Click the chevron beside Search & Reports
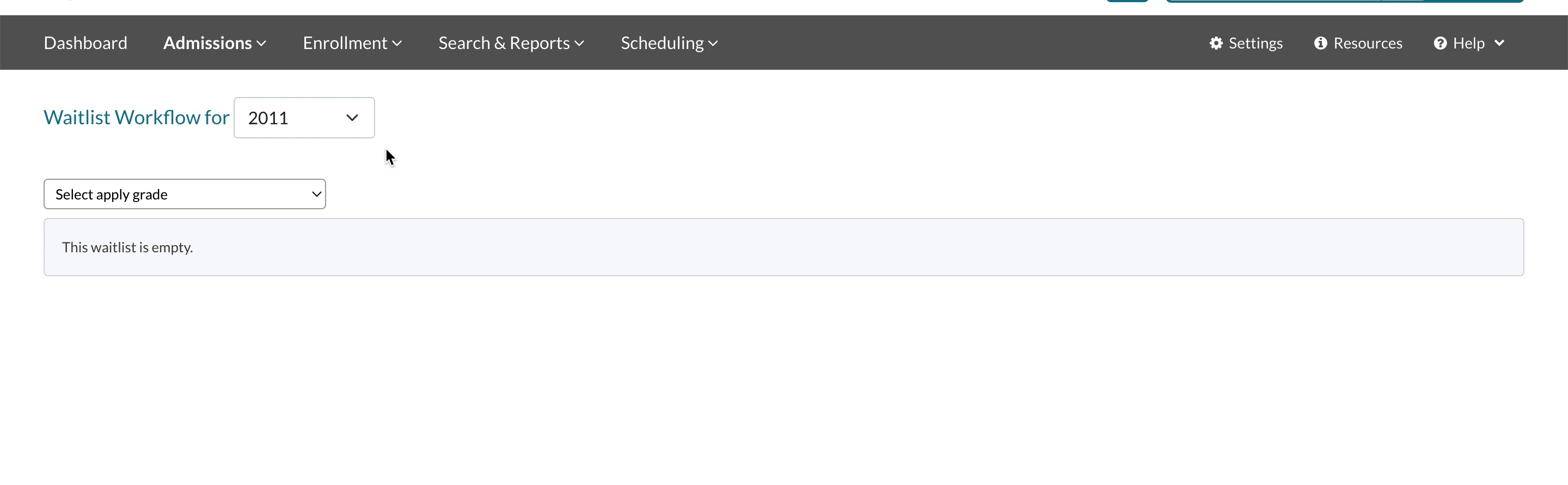The image size is (1568, 485). [579, 44]
